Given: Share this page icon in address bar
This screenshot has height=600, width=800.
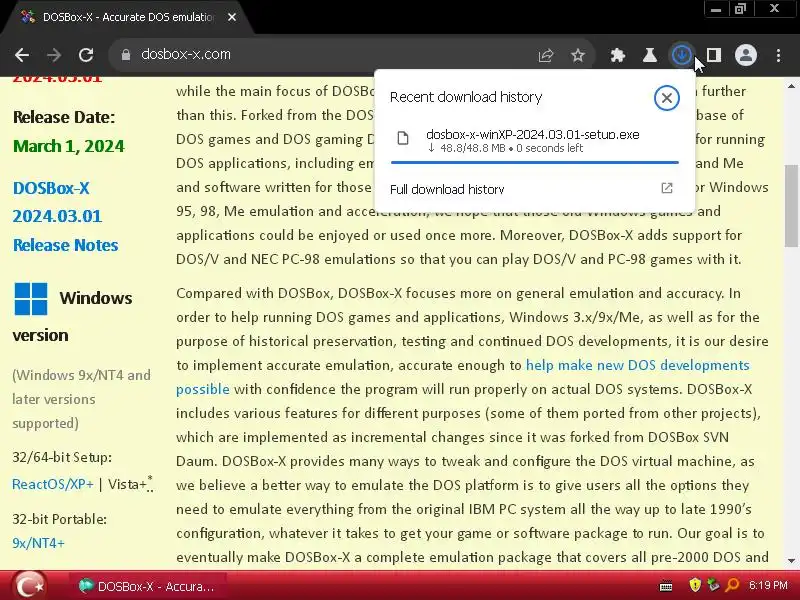Looking at the screenshot, I should coord(546,55).
